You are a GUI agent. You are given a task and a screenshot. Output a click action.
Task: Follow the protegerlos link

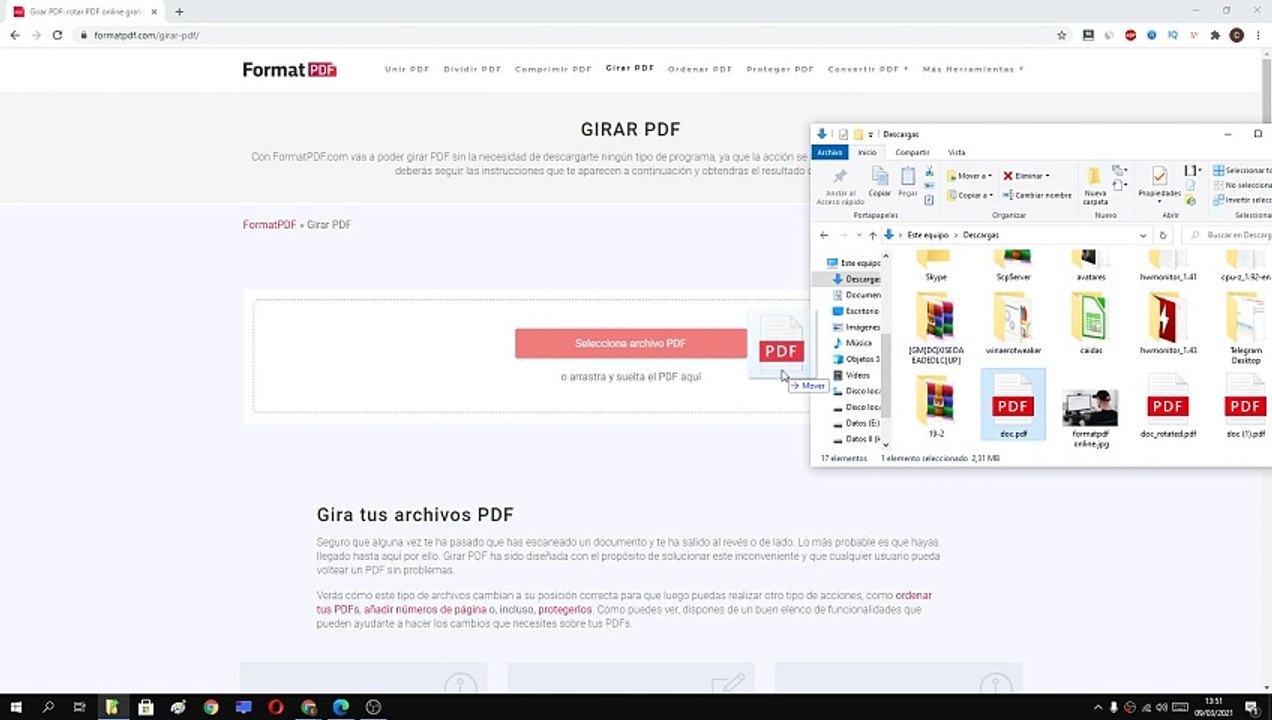pyautogui.click(x=565, y=609)
